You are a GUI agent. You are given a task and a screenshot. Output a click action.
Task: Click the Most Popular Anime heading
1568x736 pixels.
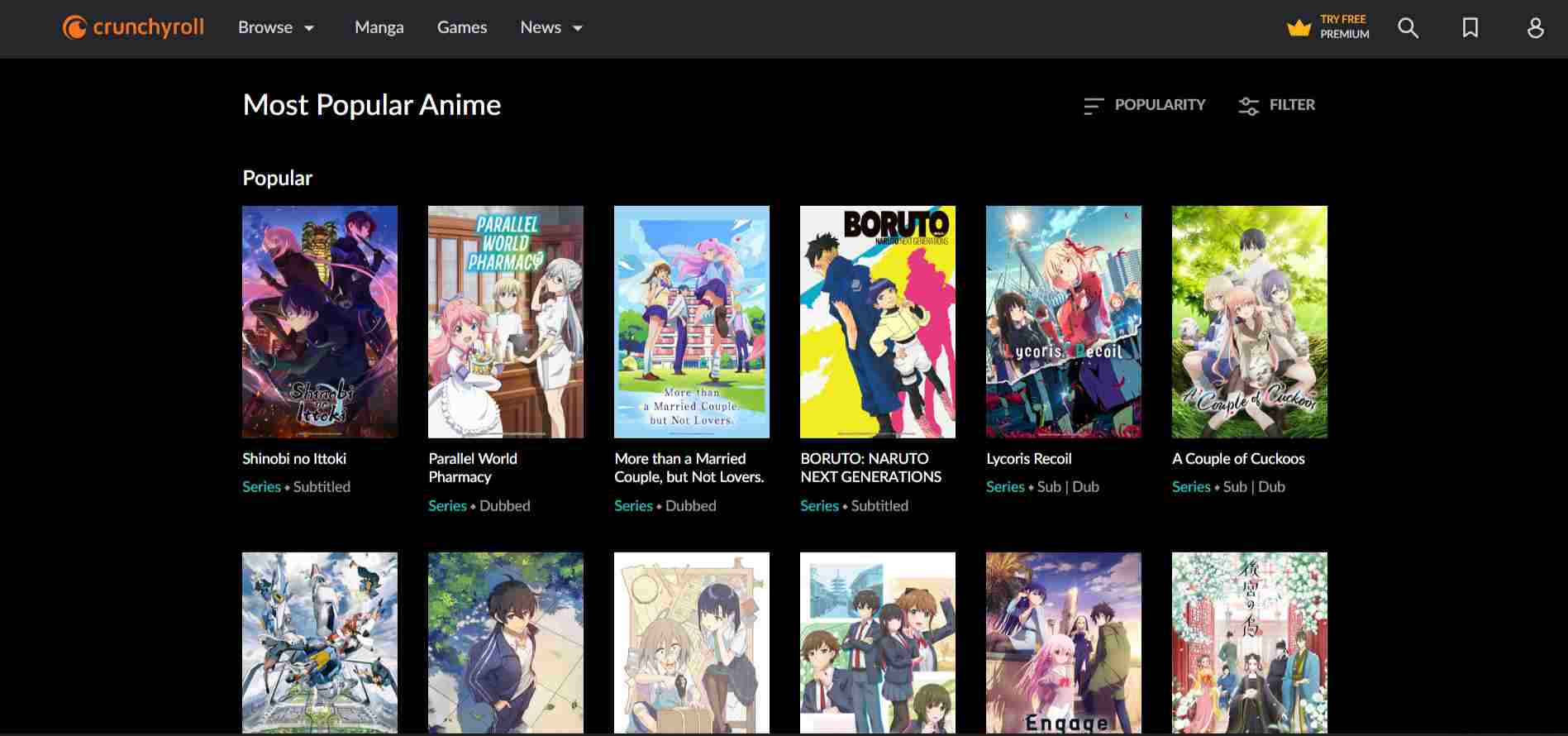(x=372, y=105)
